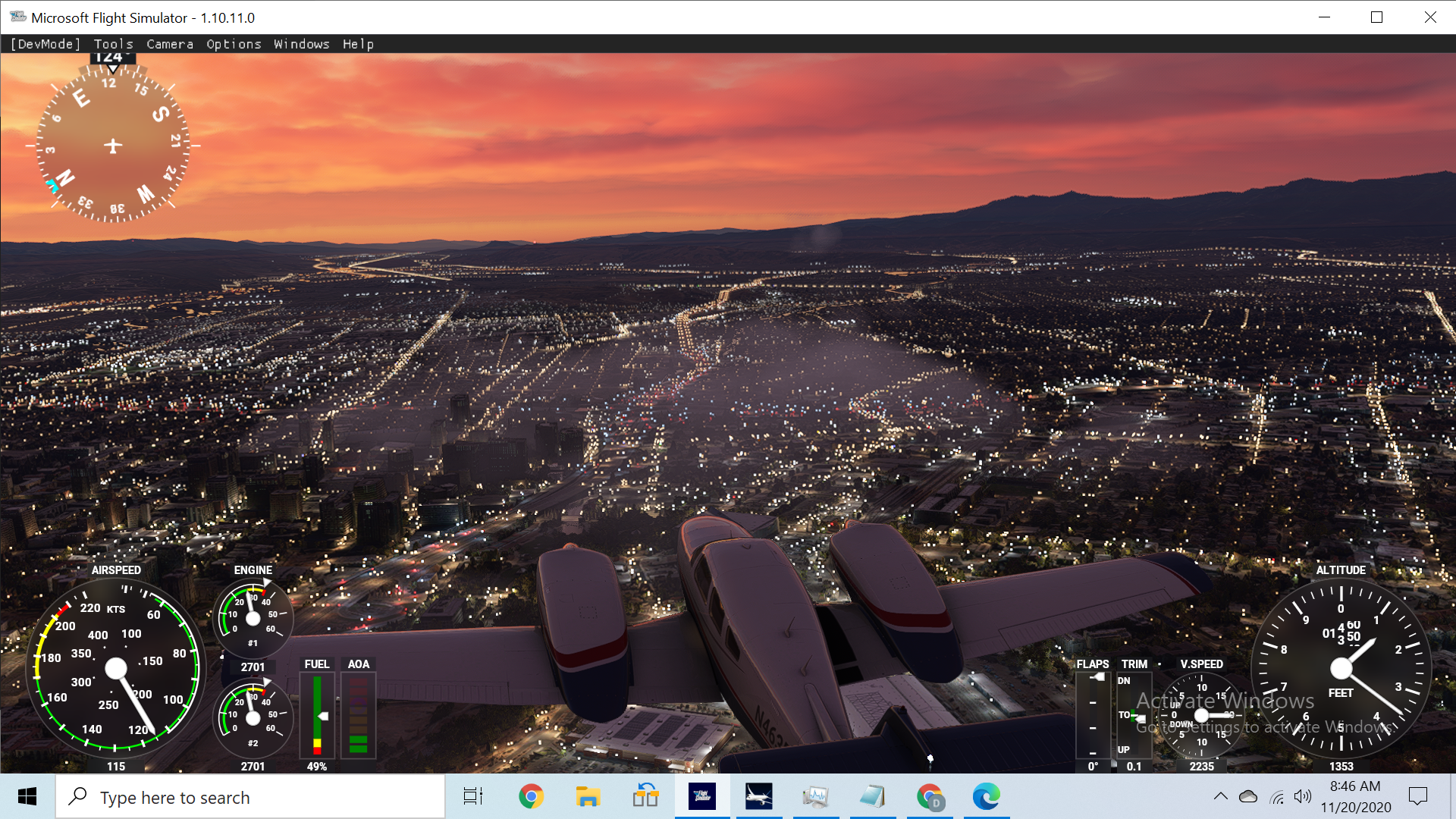The height and width of the screenshot is (819, 1456).
Task: Open the volume tray icon
Action: point(1303,796)
